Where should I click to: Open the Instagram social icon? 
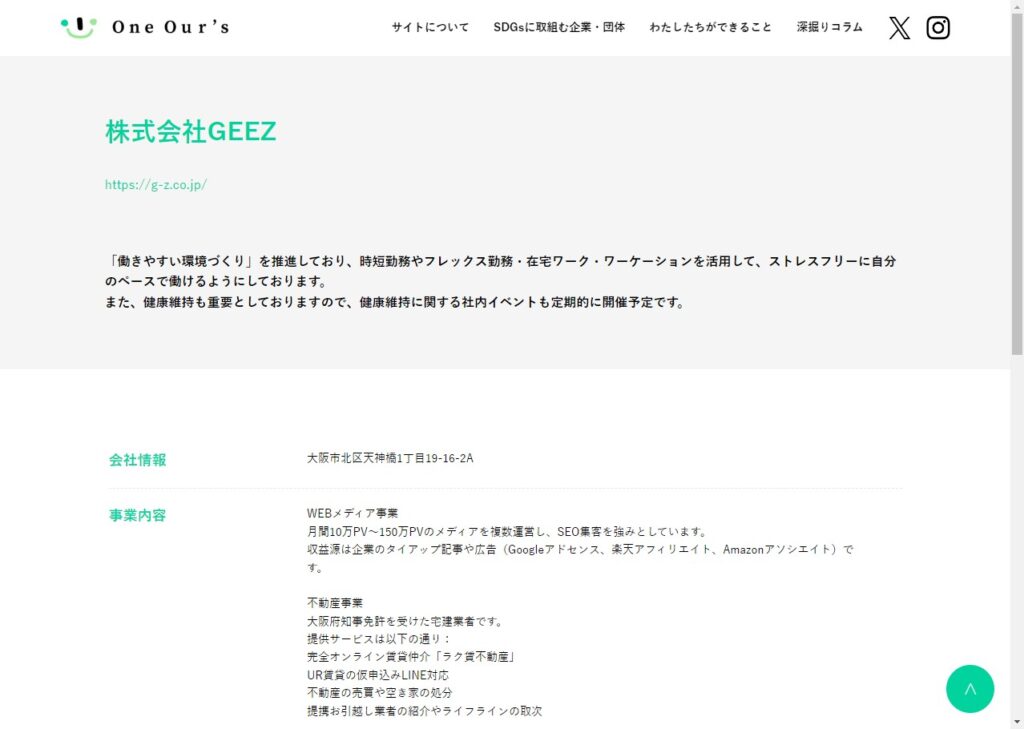tap(938, 28)
